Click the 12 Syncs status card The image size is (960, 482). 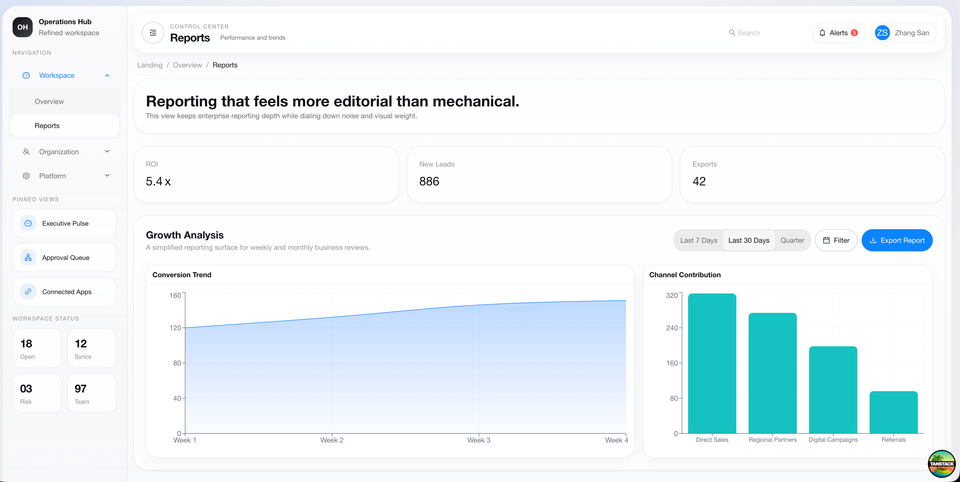click(x=92, y=348)
